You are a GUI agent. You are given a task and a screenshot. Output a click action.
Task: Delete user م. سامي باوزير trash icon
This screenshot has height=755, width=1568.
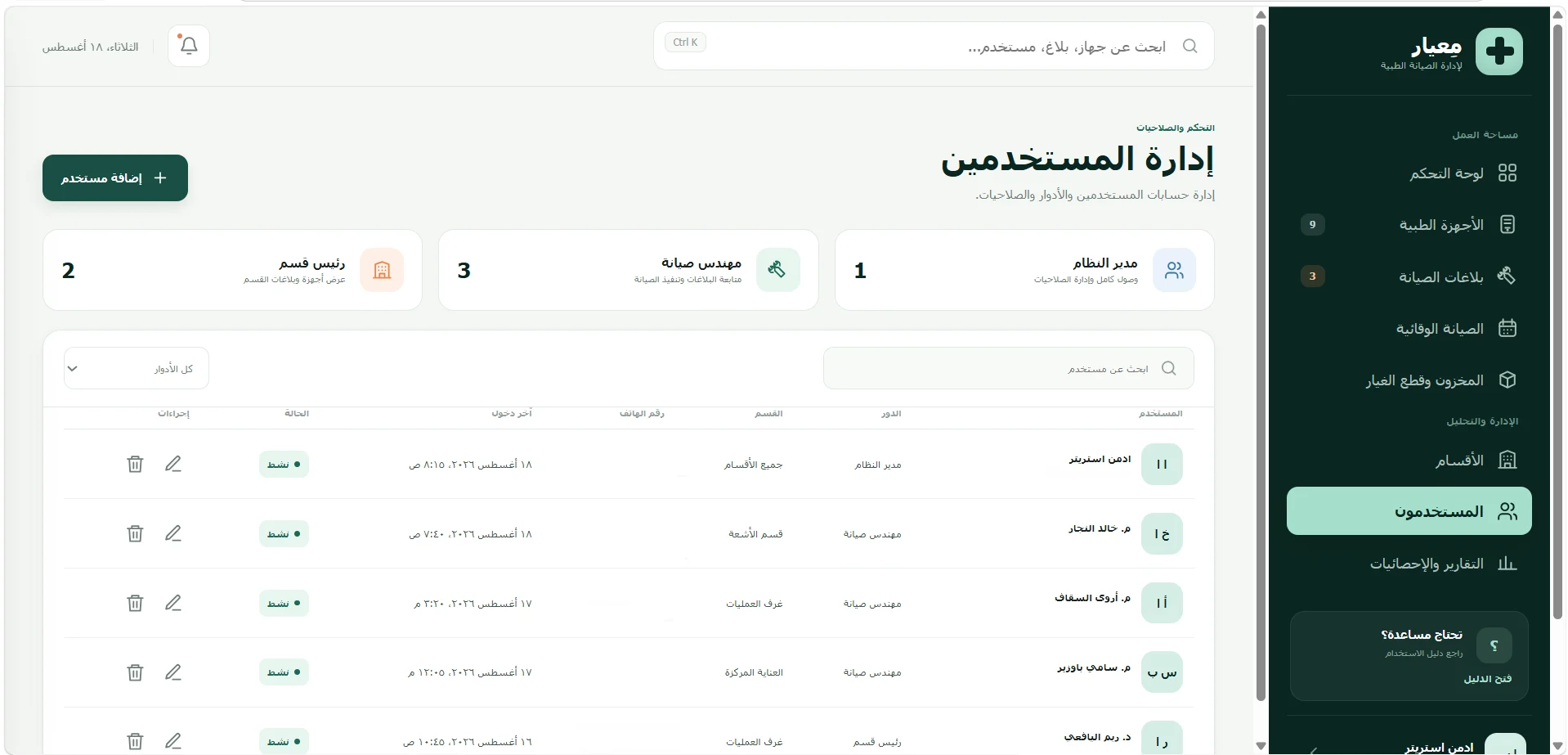pyautogui.click(x=135, y=672)
